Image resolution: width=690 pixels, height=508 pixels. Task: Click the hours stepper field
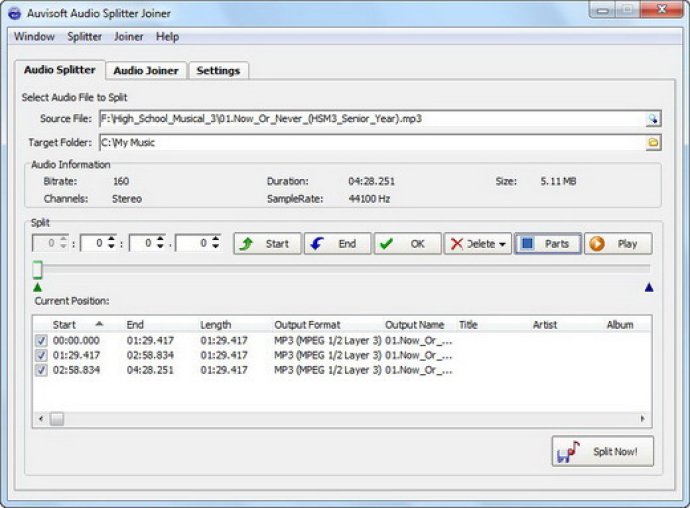(x=51, y=243)
